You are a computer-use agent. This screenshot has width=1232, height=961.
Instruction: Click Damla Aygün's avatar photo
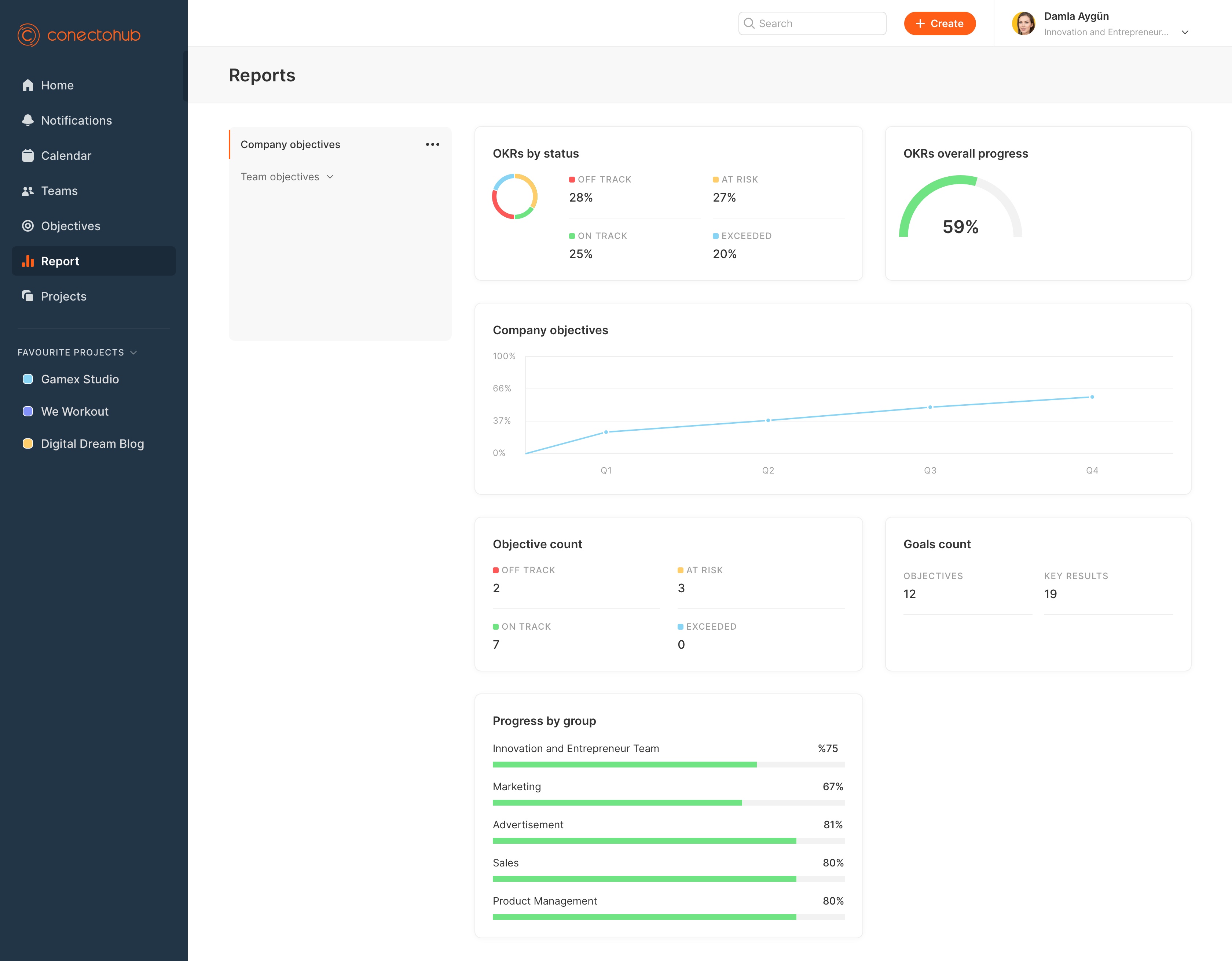pyautogui.click(x=1023, y=24)
